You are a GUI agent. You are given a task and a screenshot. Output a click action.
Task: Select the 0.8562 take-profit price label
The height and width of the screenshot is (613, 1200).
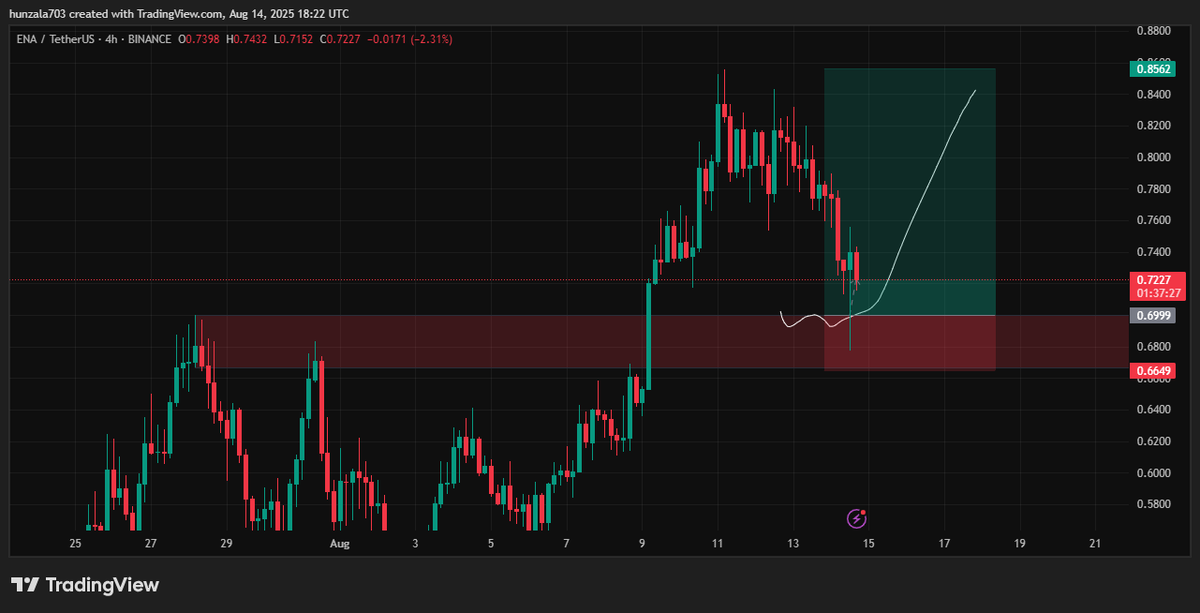(x=1152, y=69)
